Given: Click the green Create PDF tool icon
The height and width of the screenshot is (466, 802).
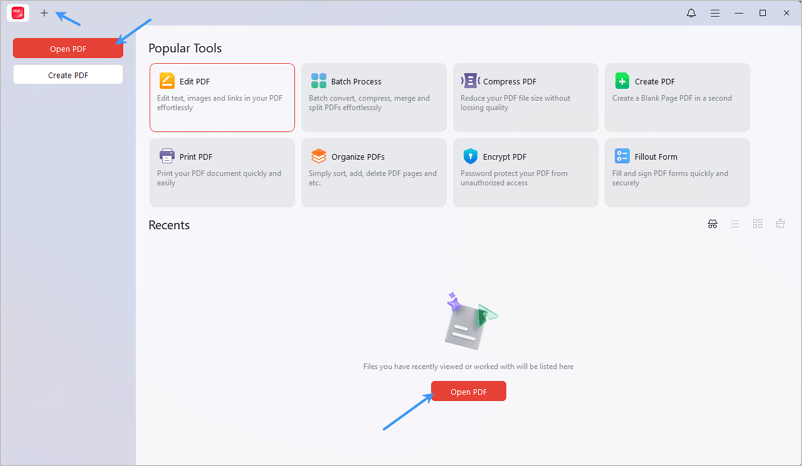Looking at the screenshot, I should click(x=622, y=81).
